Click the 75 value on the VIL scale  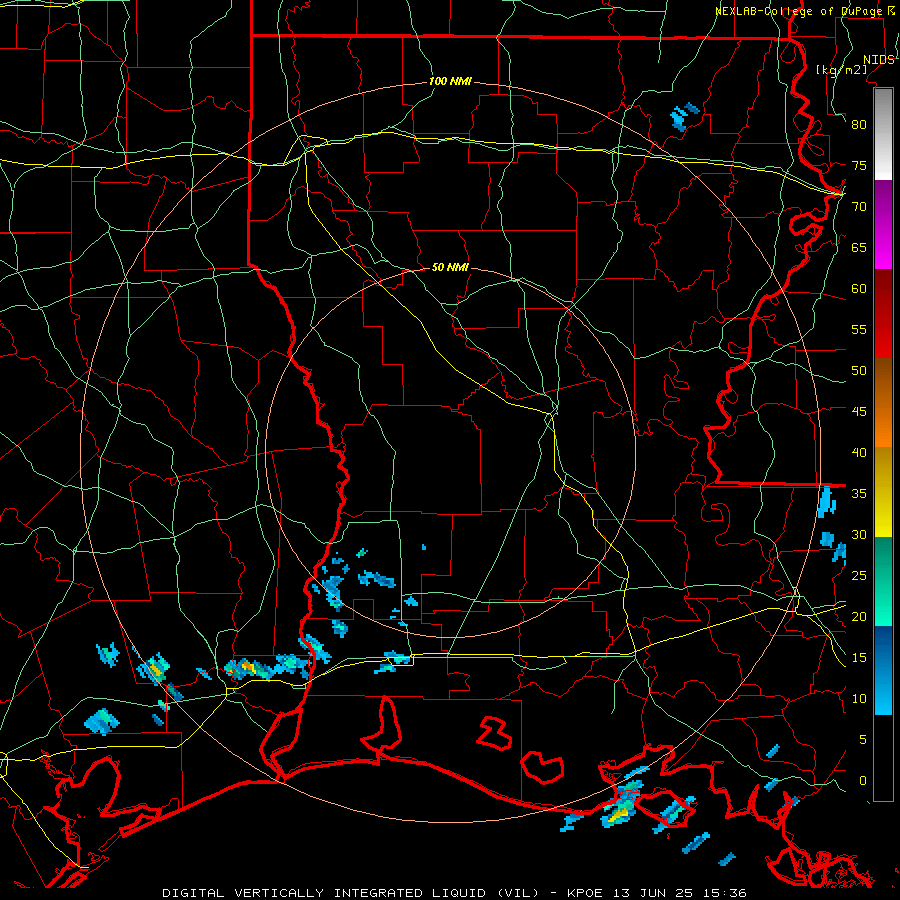click(859, 165)
